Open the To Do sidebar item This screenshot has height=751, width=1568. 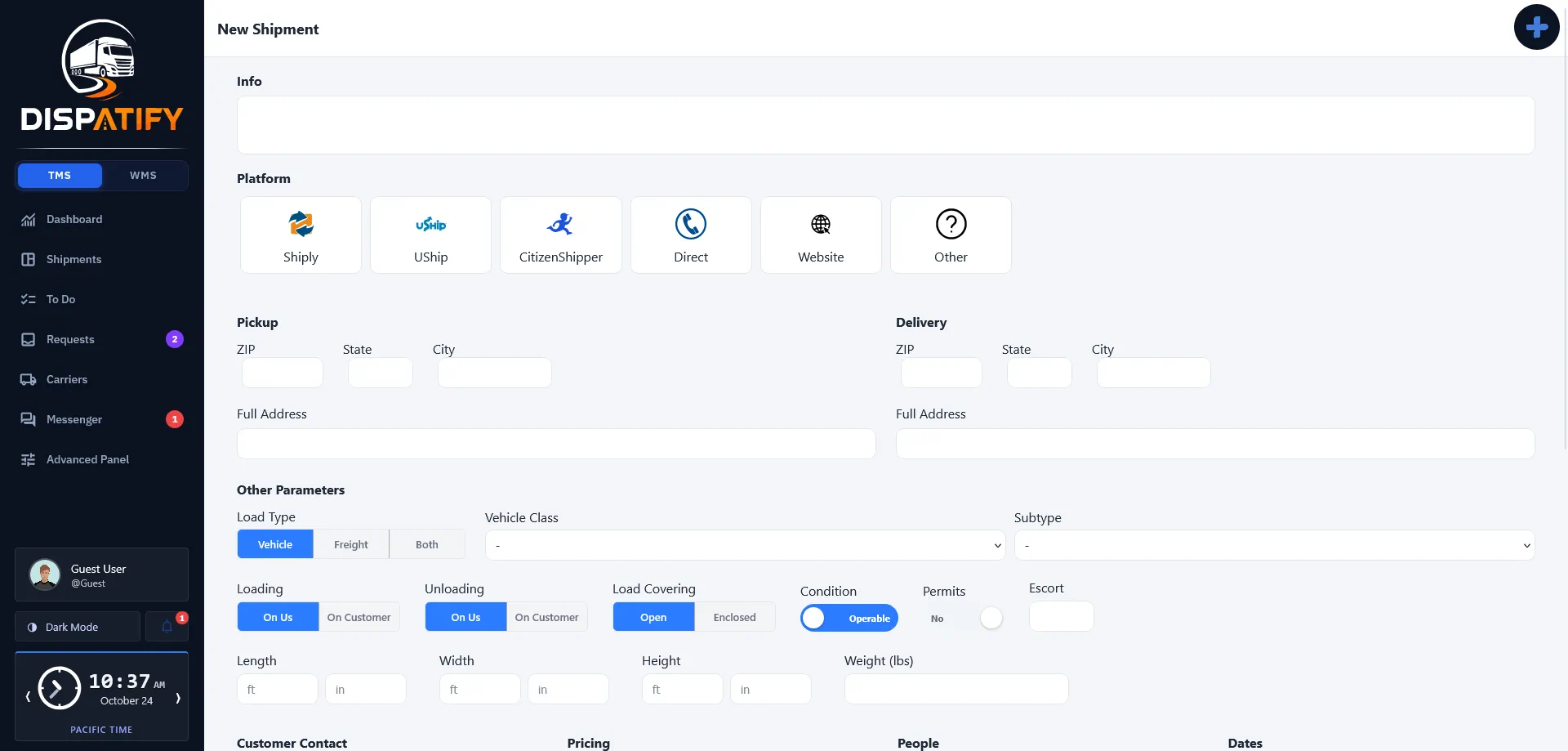click(101, 299)
